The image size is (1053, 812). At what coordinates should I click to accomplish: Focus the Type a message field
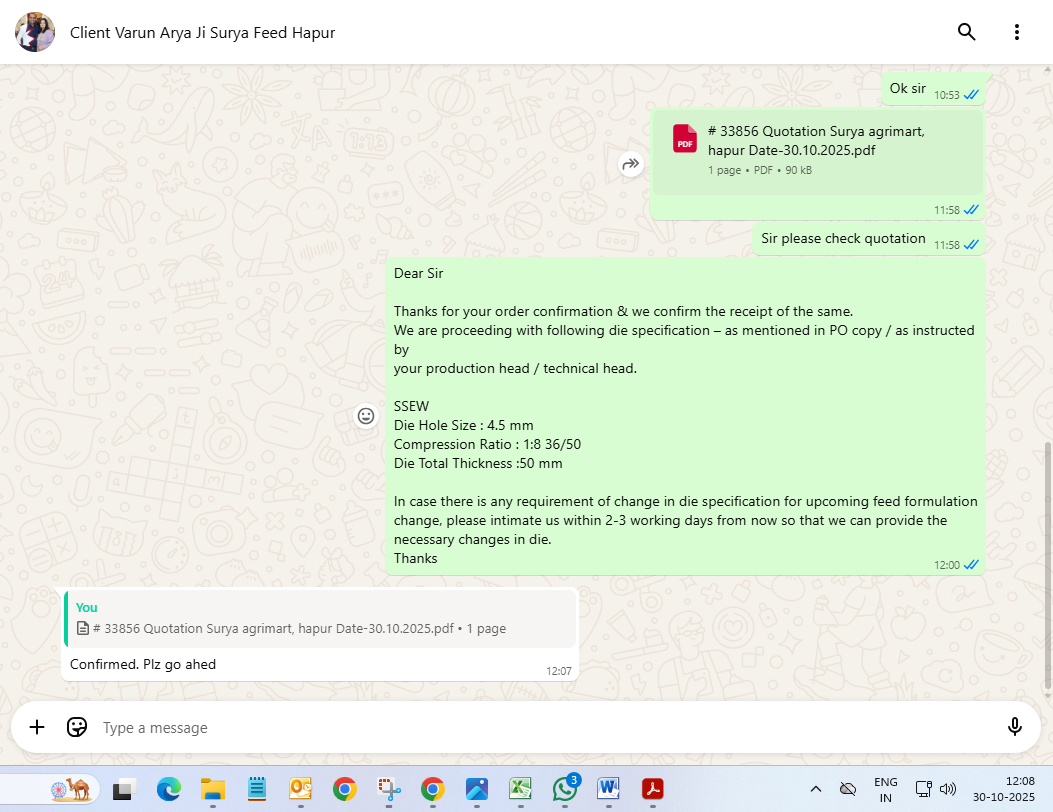[x=540, y=728]
